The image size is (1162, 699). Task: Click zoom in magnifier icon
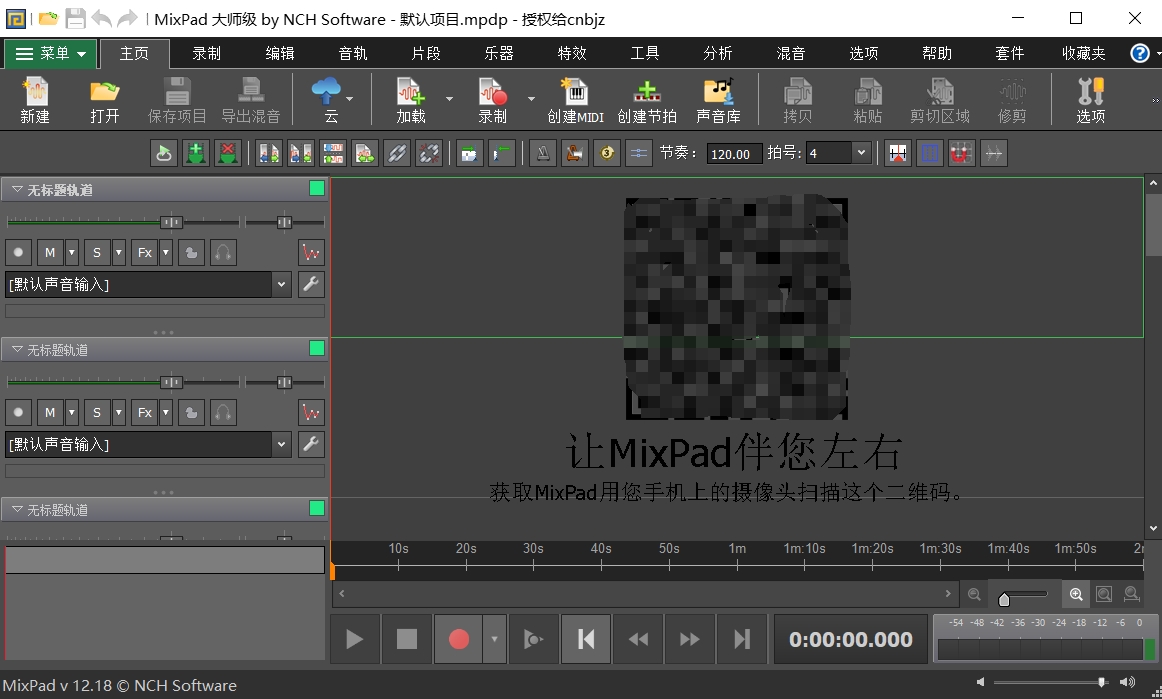[x=1076, y=594]
